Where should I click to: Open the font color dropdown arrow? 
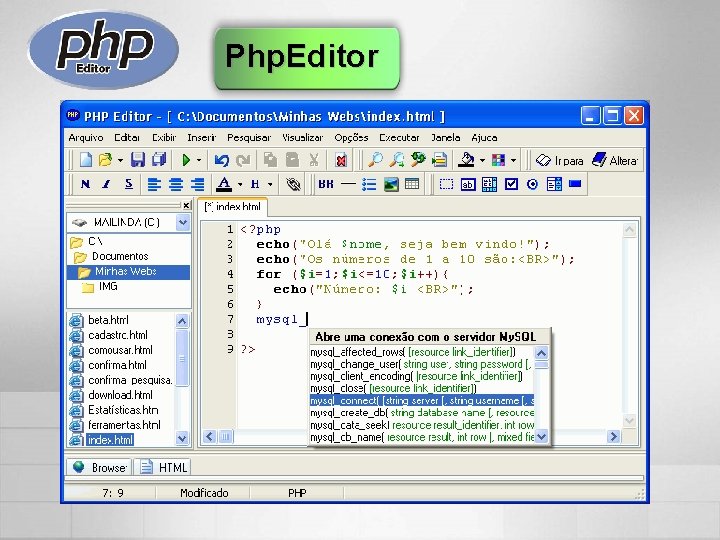(240, 185)
